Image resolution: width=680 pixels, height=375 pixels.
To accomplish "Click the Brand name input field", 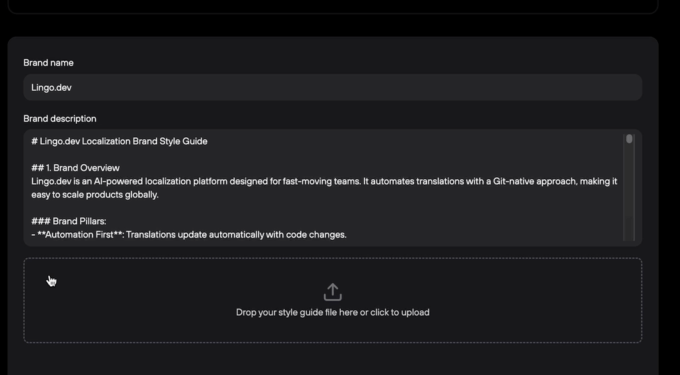I will (333, 87).
